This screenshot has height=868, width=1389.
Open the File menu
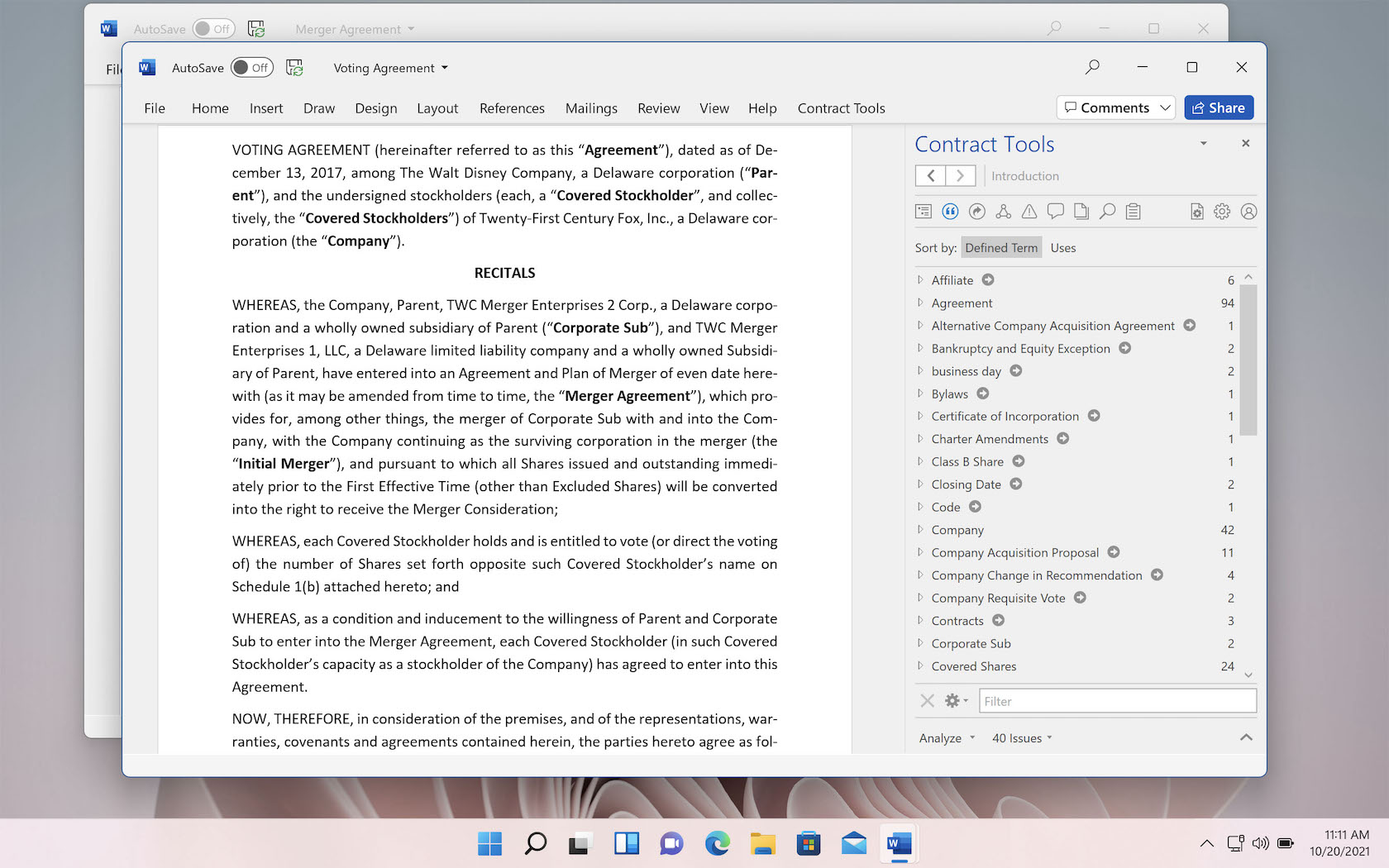click(x=155, y=108)
